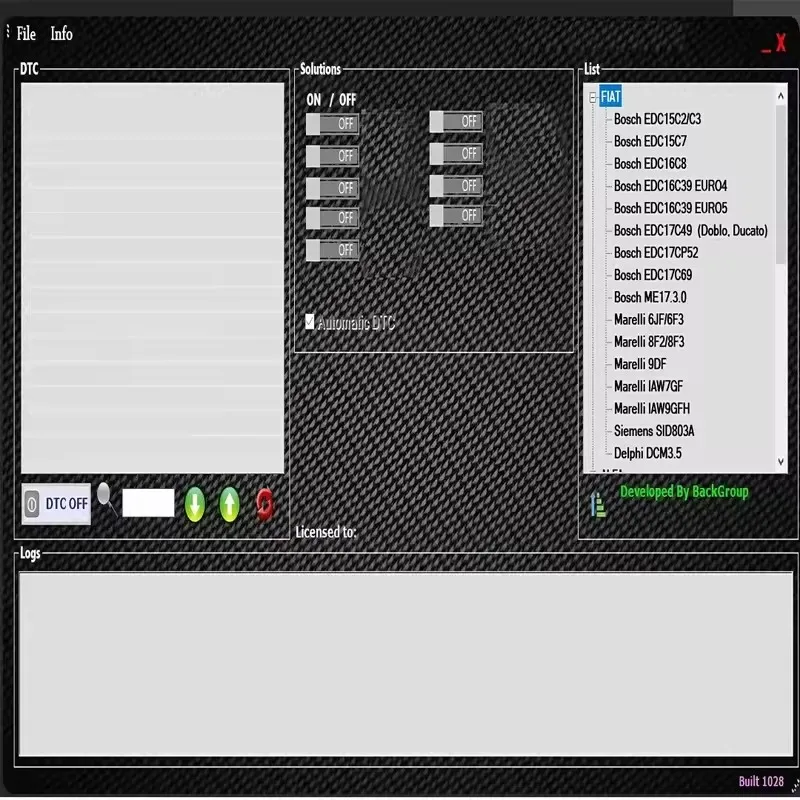
Task: Open the Info menu
Action: pos(61,34)
